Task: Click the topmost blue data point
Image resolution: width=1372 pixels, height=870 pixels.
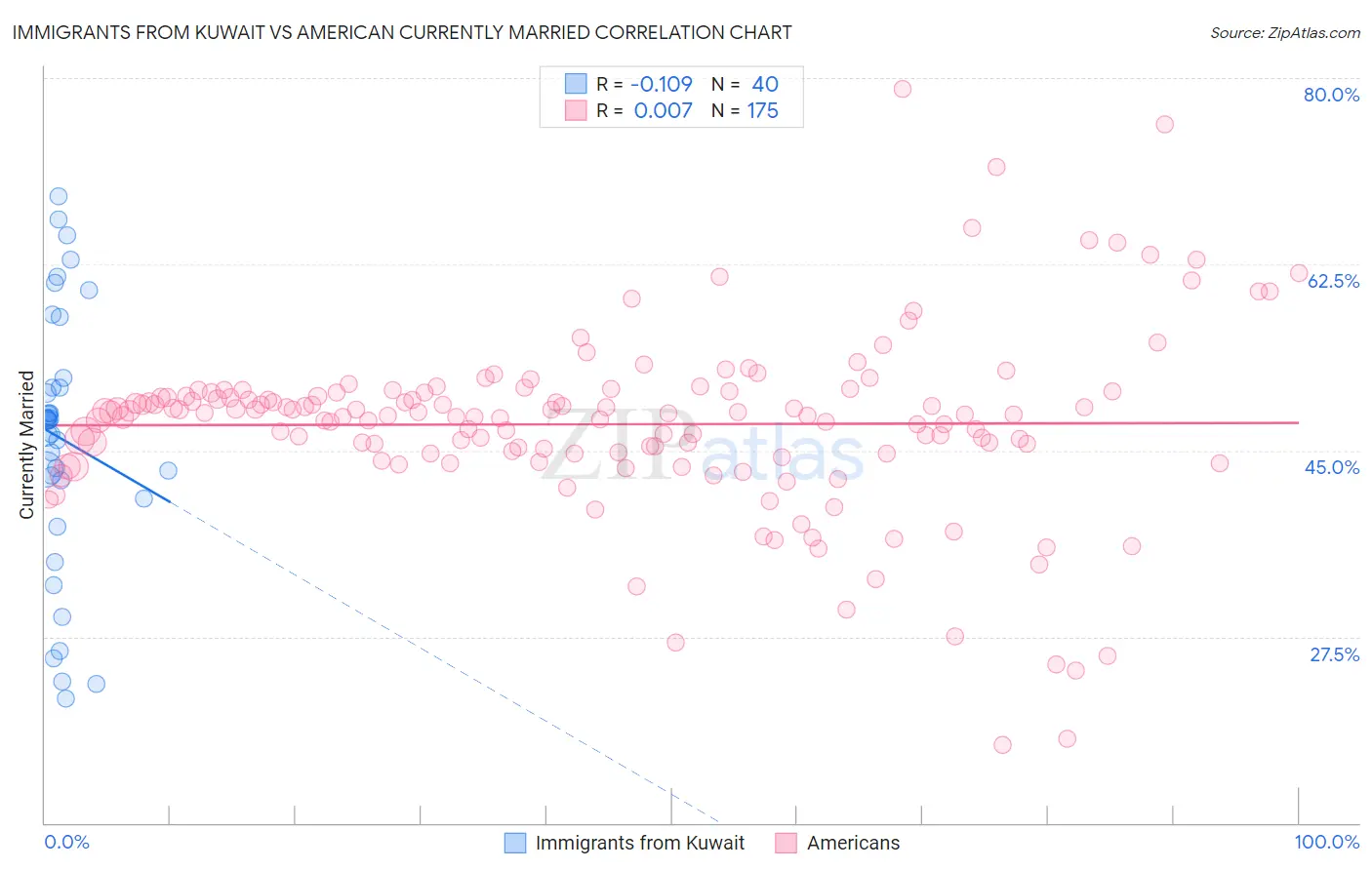Action: 59,196
